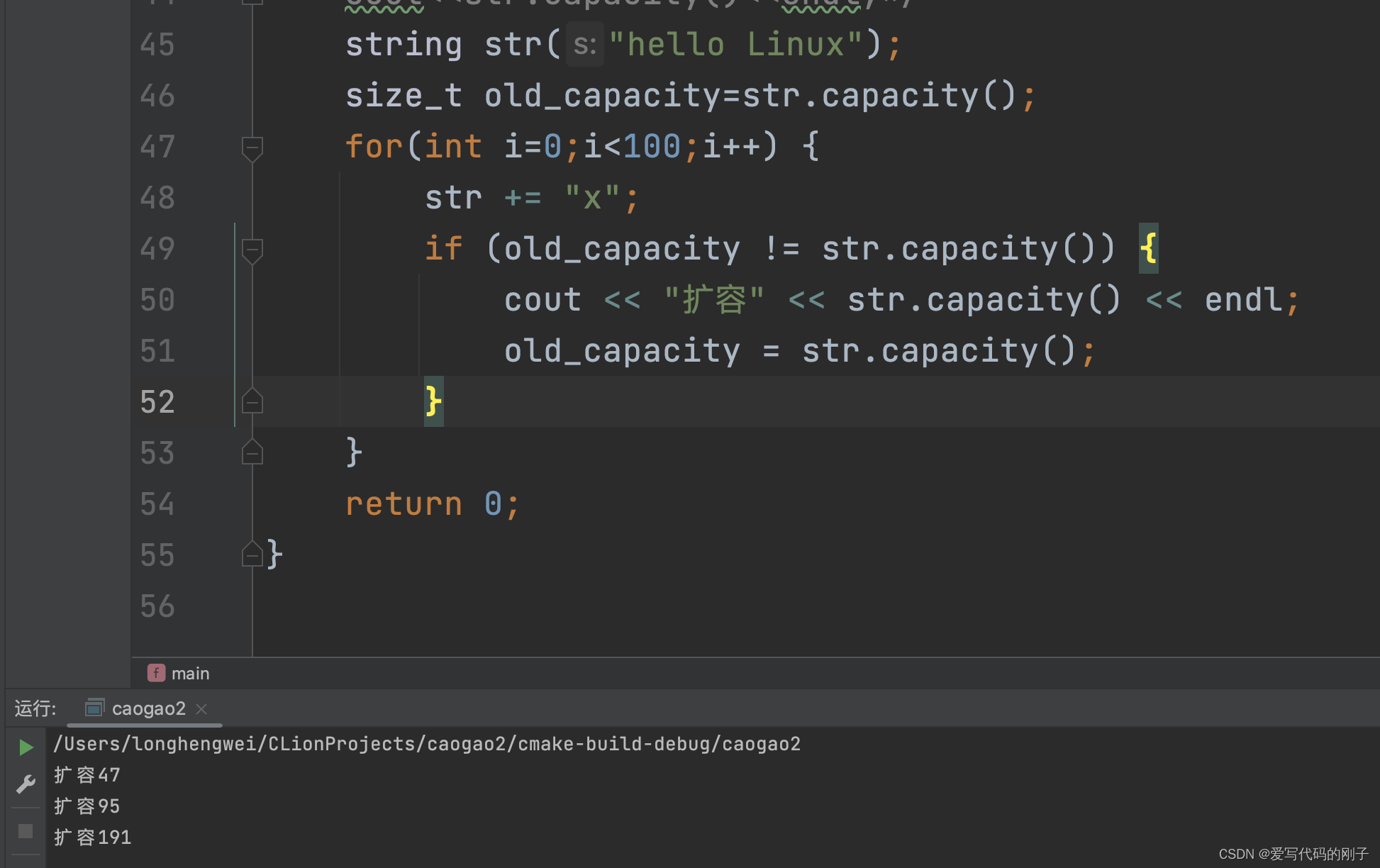Click console output line 扩容191
Viewport: 1380px width, 868px height.
coord(93,838)
